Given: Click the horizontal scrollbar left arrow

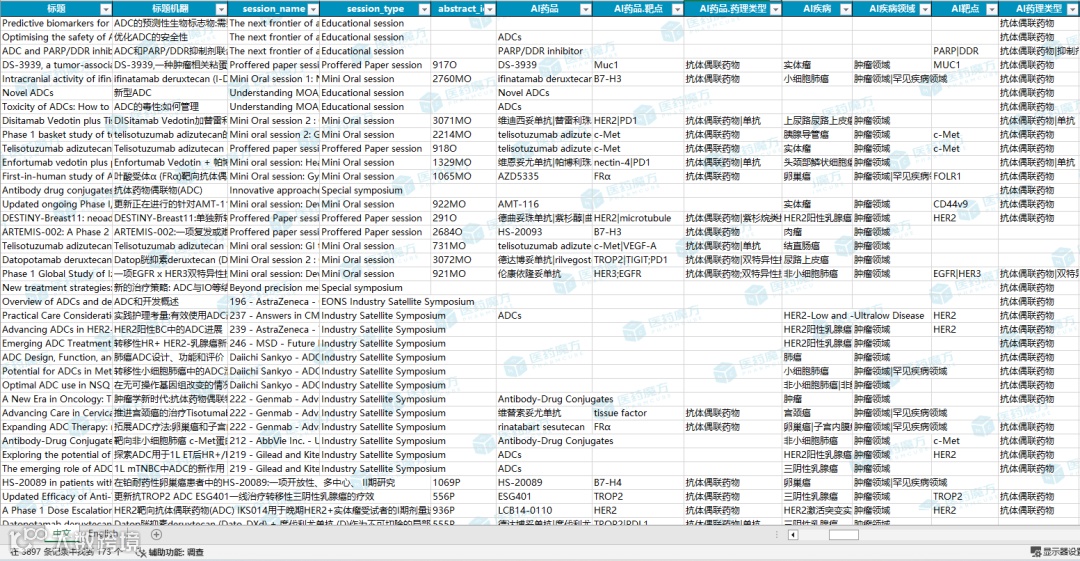Looking at the screenshot, I should coord(793,535).
